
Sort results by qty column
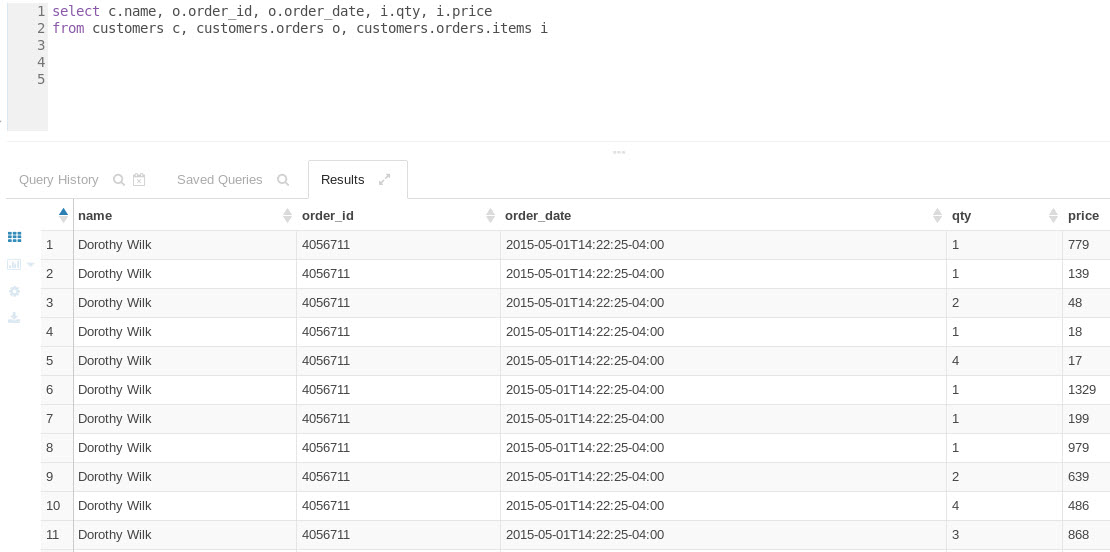point(1053,216)
